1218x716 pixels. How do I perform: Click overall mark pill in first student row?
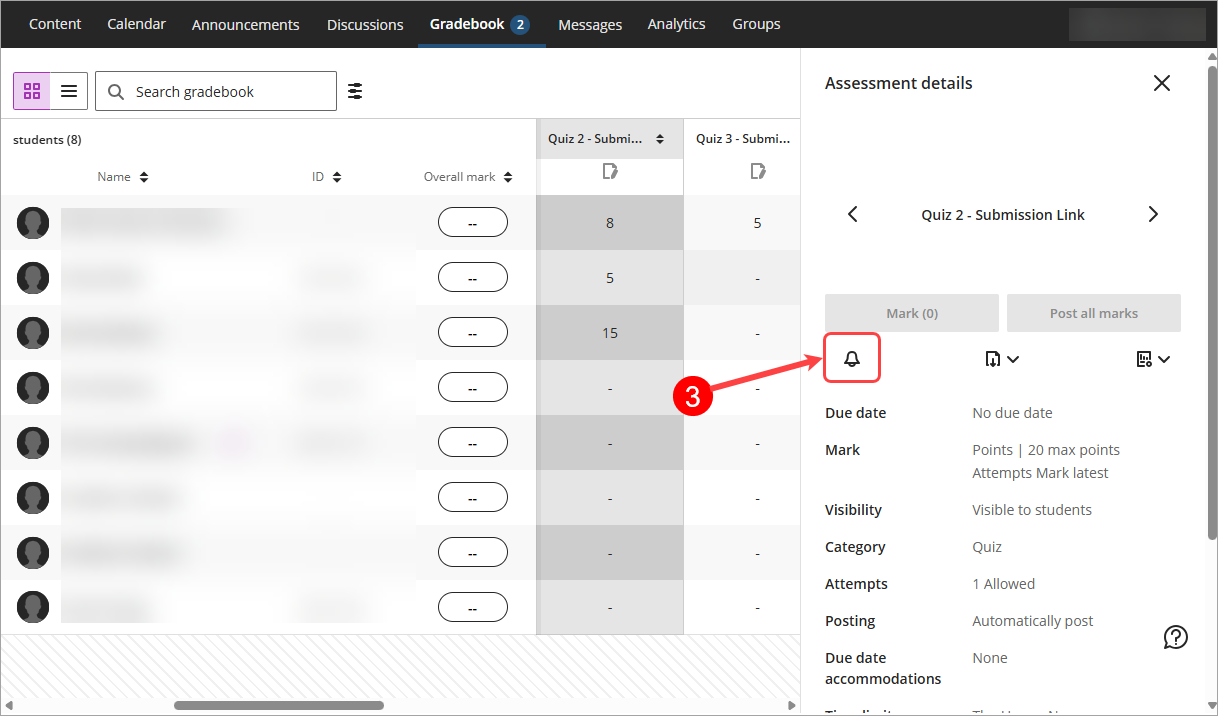[473, 223]
